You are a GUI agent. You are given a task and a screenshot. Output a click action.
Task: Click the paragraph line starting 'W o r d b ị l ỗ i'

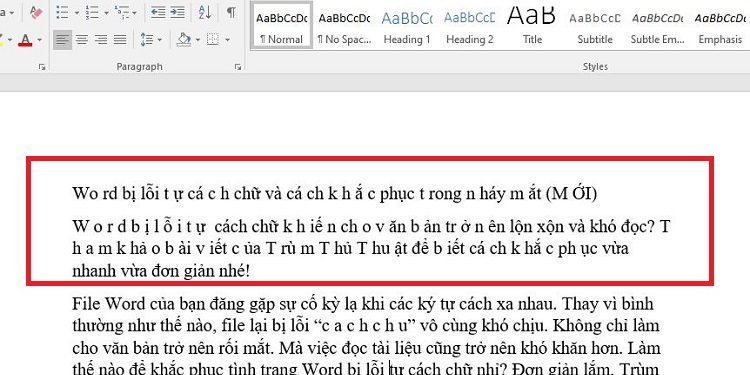[x=371, y=227]
